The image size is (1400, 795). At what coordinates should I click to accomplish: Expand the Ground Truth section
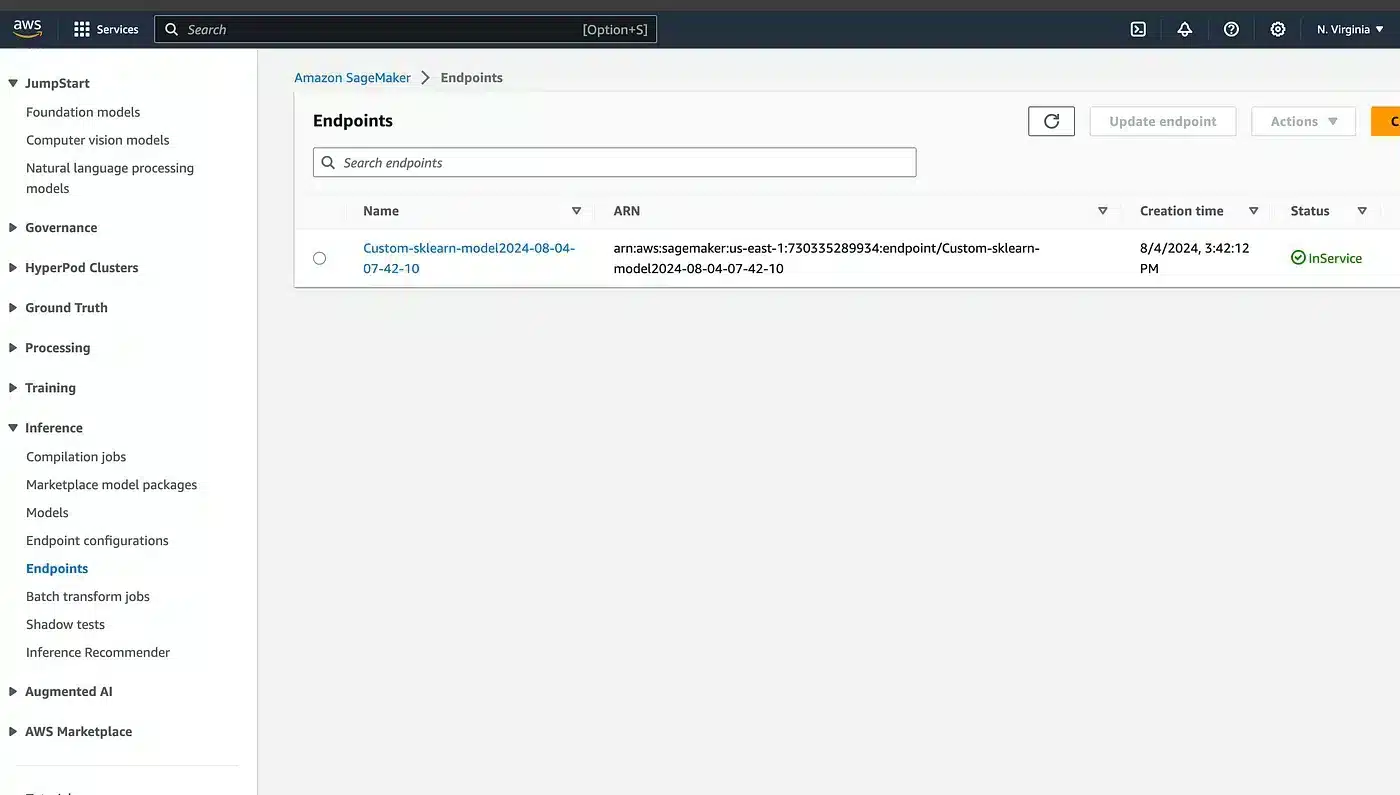tap(13, 308)
